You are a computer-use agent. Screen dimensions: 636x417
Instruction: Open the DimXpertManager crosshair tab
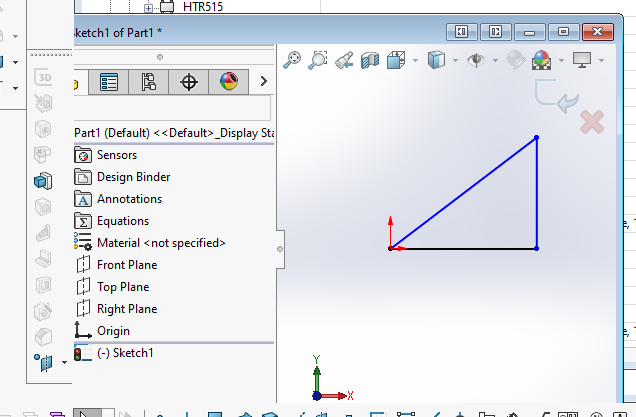[189, 82]
